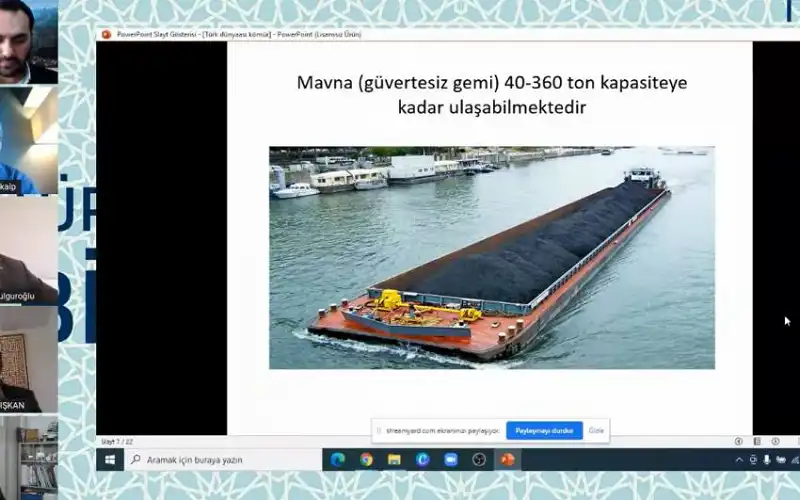This screenshot has height=500, width=800.
Task: Click the coal barge photo on the slide
Action: coord(491,257)
